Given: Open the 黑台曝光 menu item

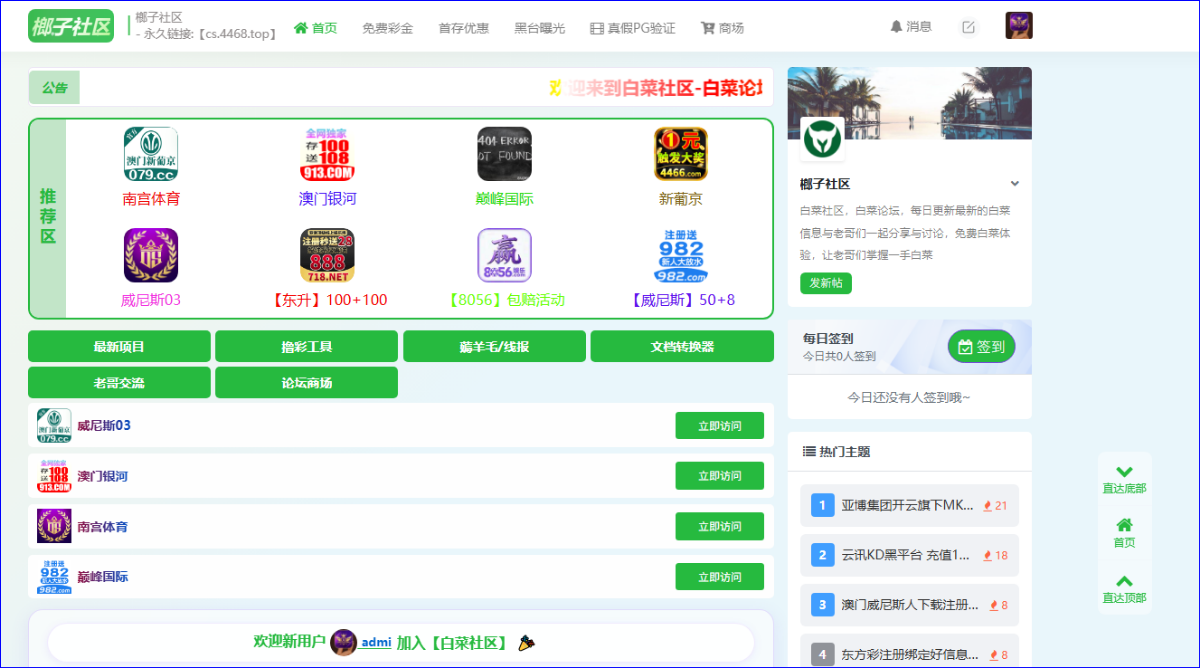Looking at the screenshot, I should coord(539,28).
